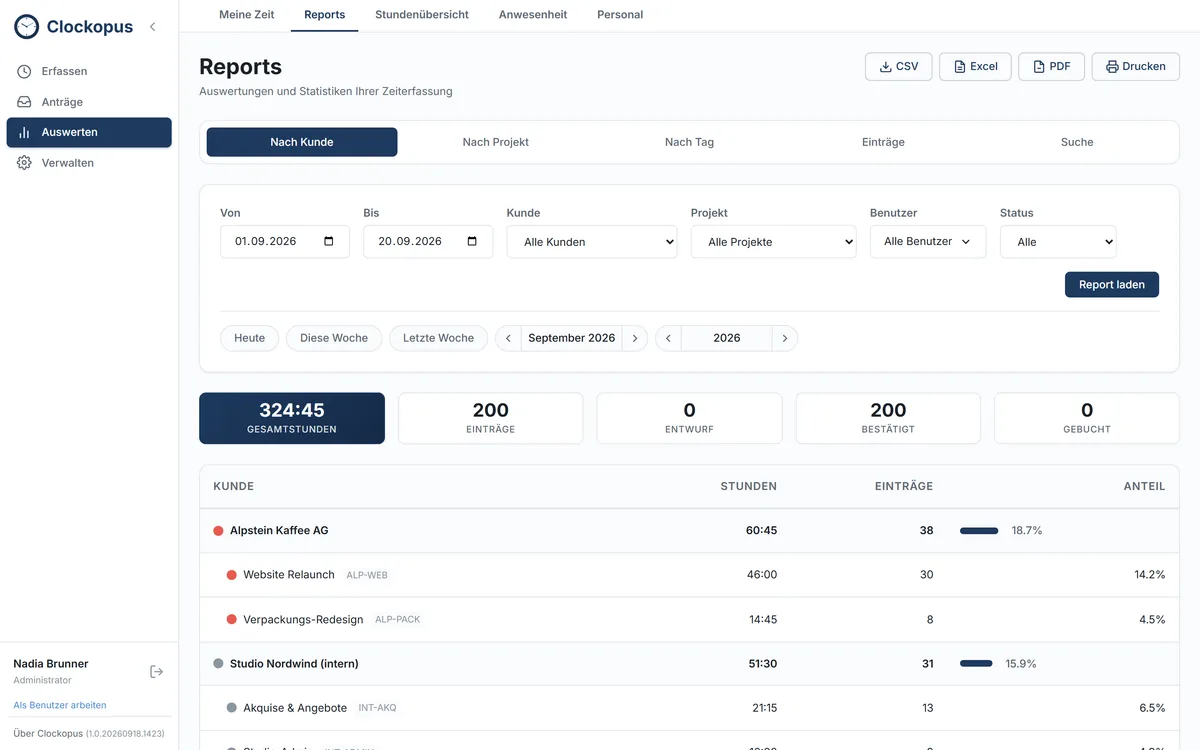The image size is (1200, 750).
Task: Open Verwalten in the sidebar
Action: tap(89, 163)
